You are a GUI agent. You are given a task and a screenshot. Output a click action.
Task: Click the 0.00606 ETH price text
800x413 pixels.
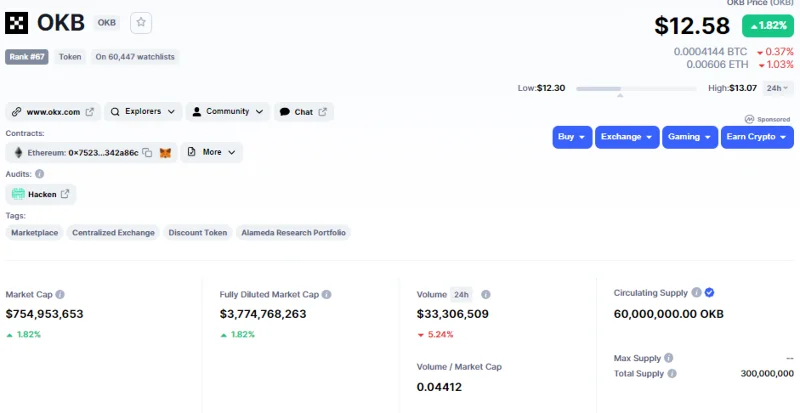[717, 65]
